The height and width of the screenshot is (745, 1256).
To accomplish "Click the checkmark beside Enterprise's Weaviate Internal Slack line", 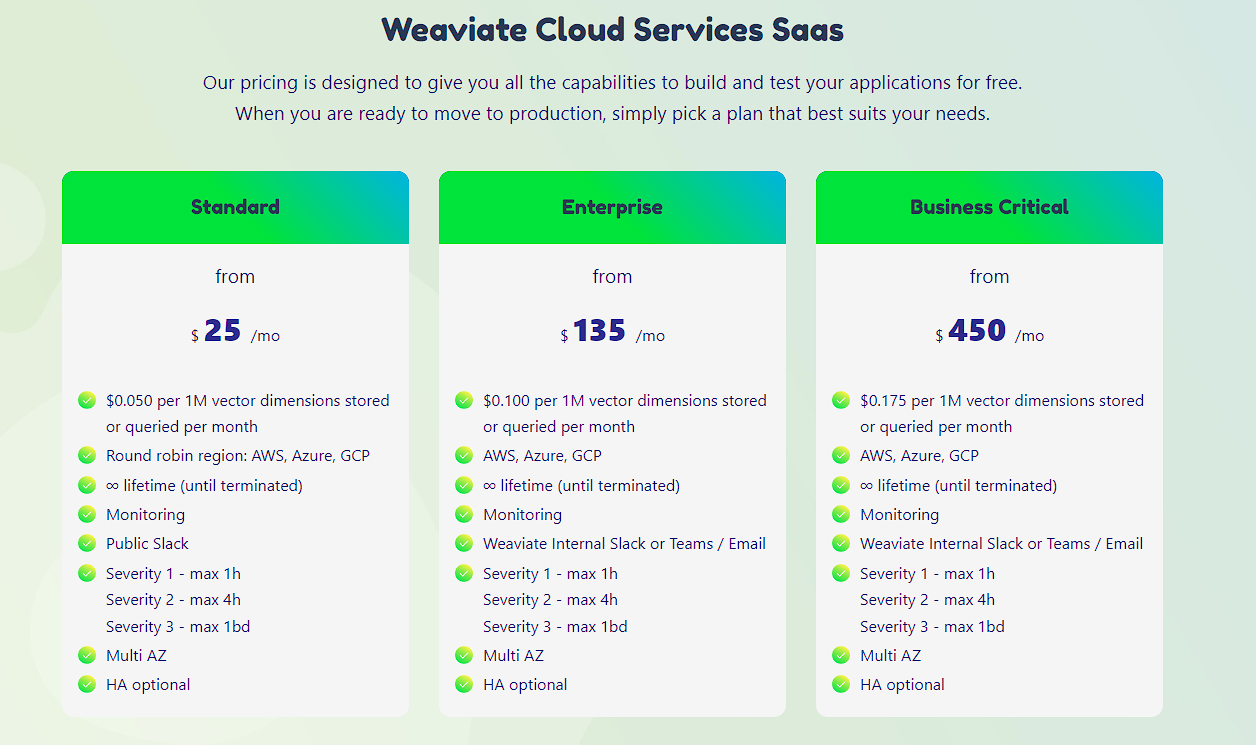I will pyautogui.click(x=464, y=543).
